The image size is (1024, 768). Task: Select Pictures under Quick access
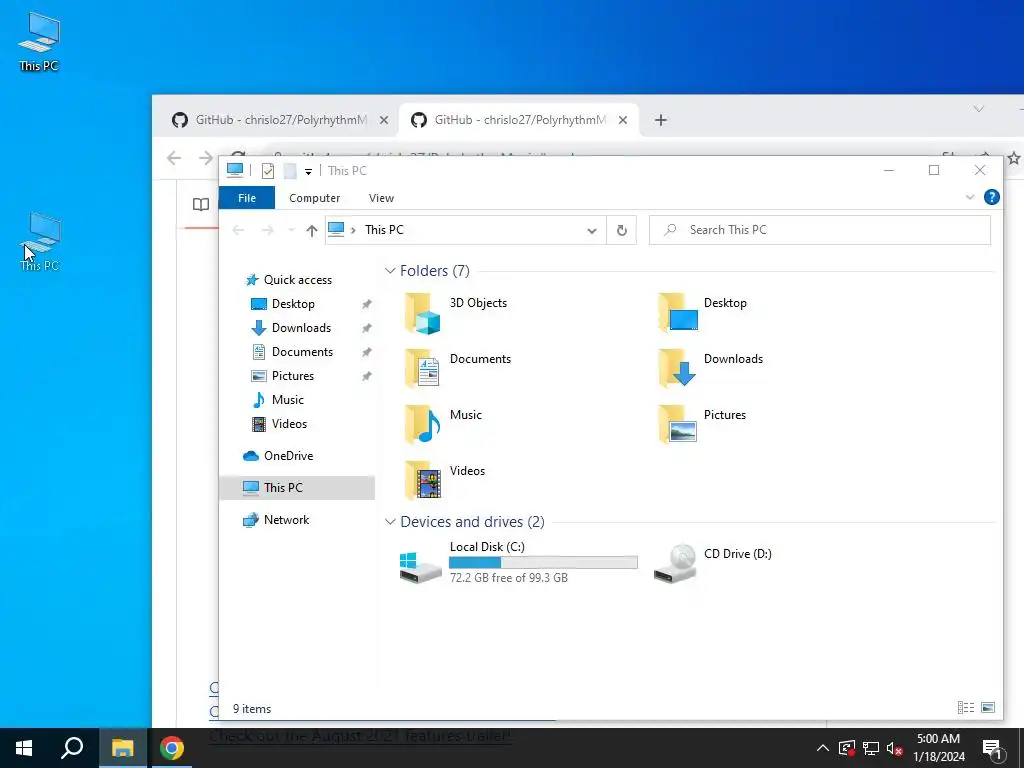[293, 376]
